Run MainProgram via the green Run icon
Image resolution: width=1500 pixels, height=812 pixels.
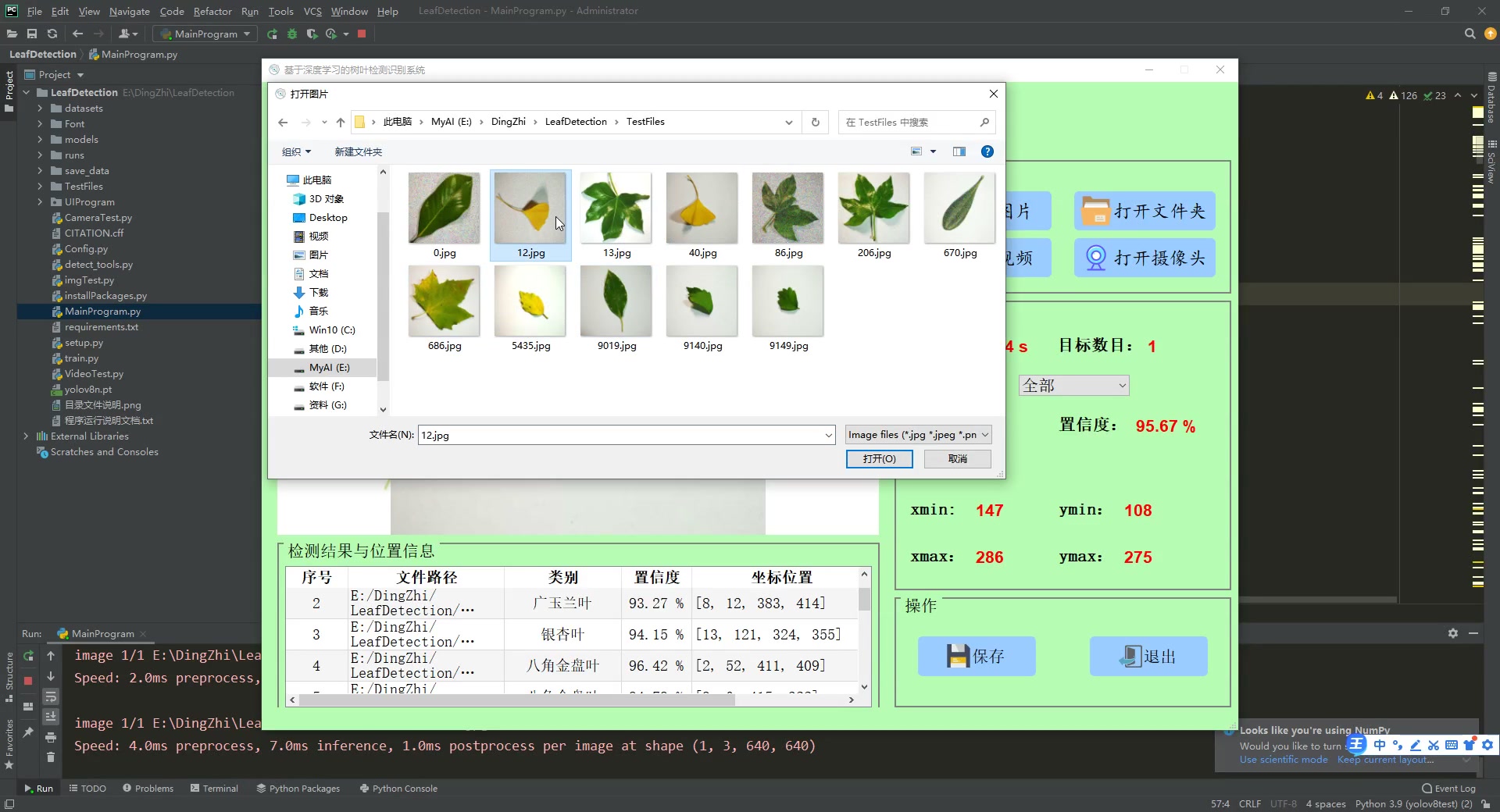tap(271, 34)
